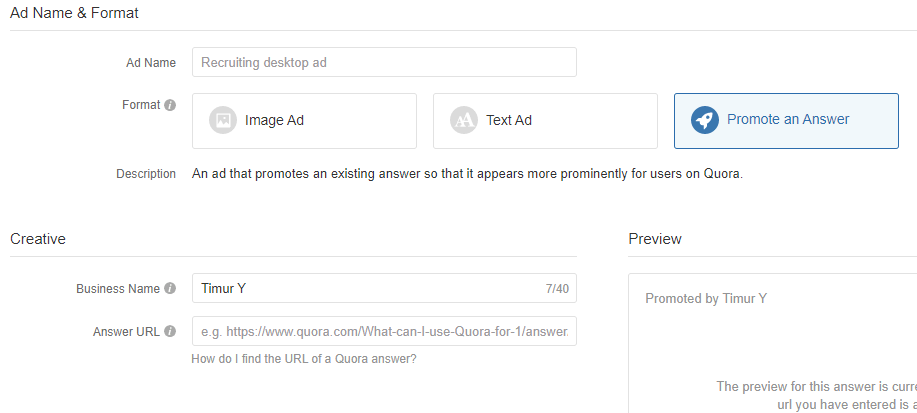
Task: Click the Ad Name field label
Action: tap(151, 63)
